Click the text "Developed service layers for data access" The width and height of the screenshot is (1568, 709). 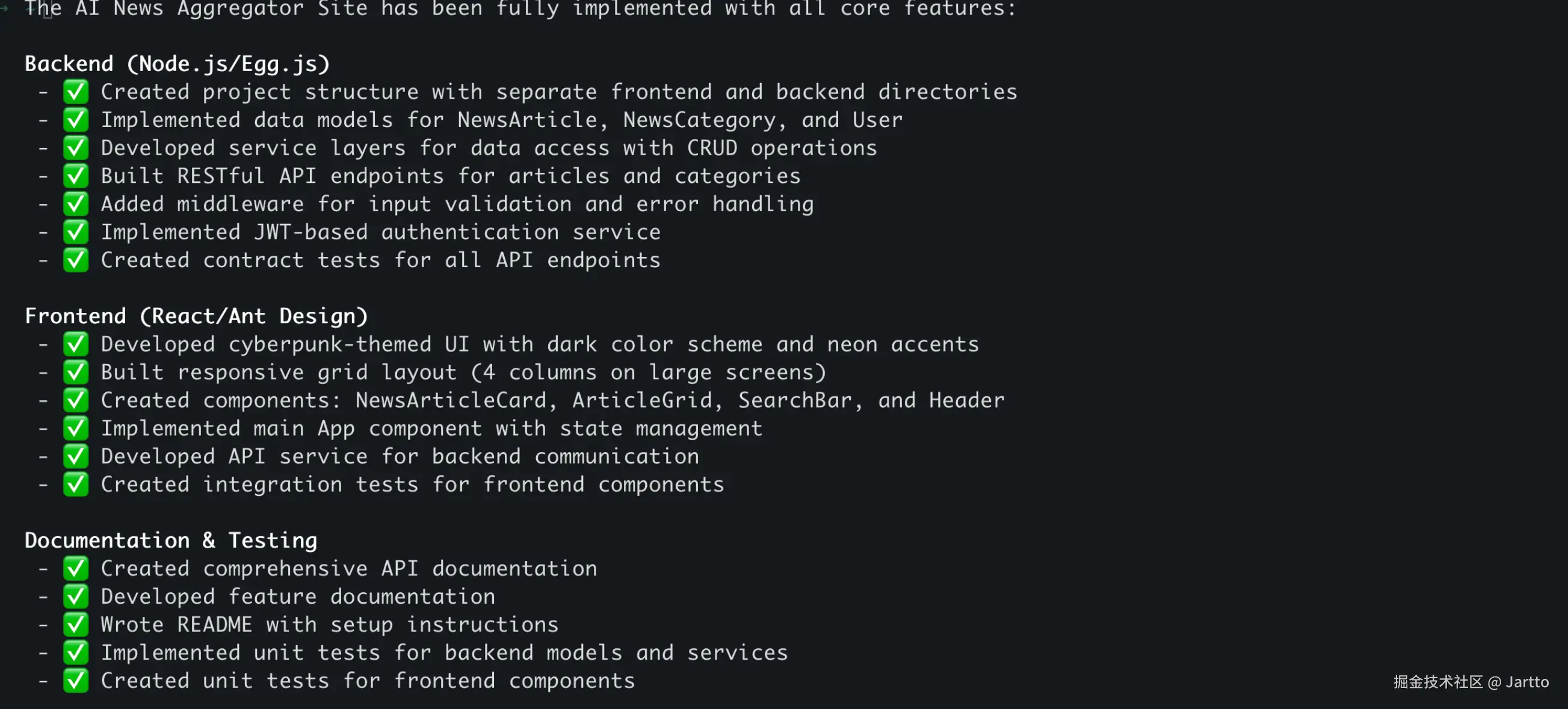(488, 148)
